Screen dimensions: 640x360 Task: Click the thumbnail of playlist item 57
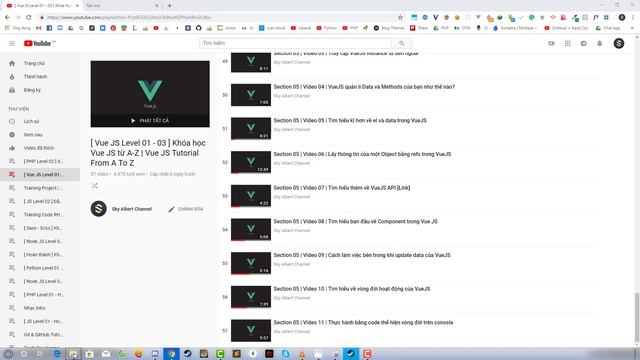(x=251, y=331)
